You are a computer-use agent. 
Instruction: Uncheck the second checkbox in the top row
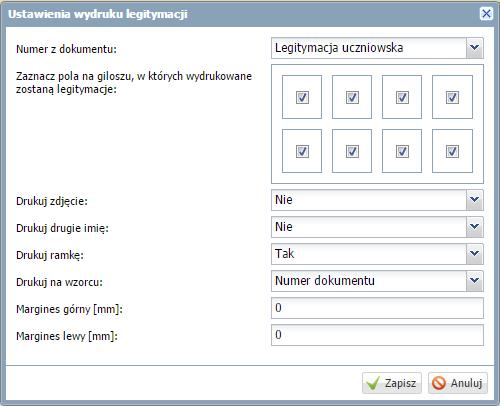pyautogui.click(x=352, y=97)
